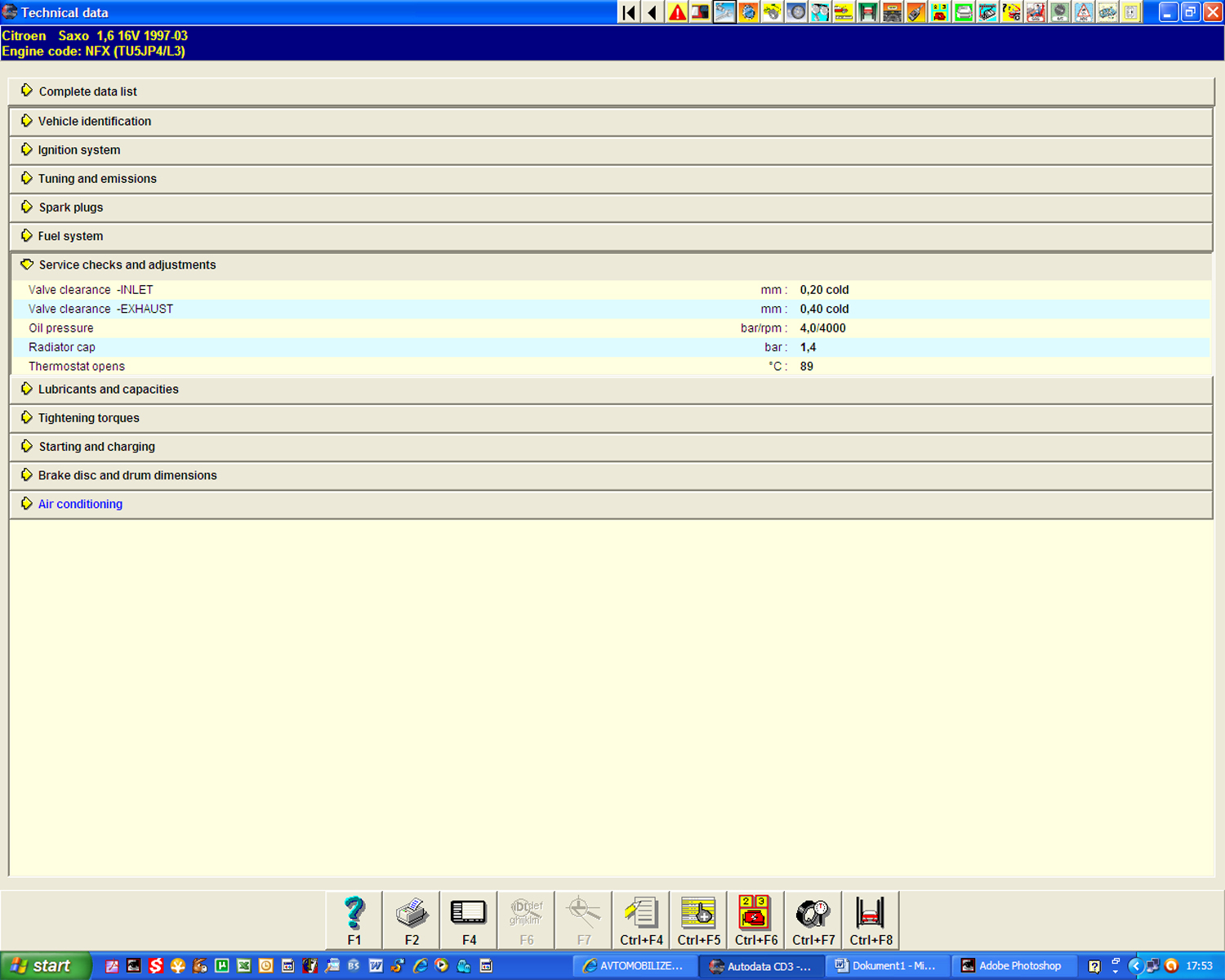Screen dimensions: 1225x980
Task: Expand the Tuning and emissions section
Action: point(612,178)
